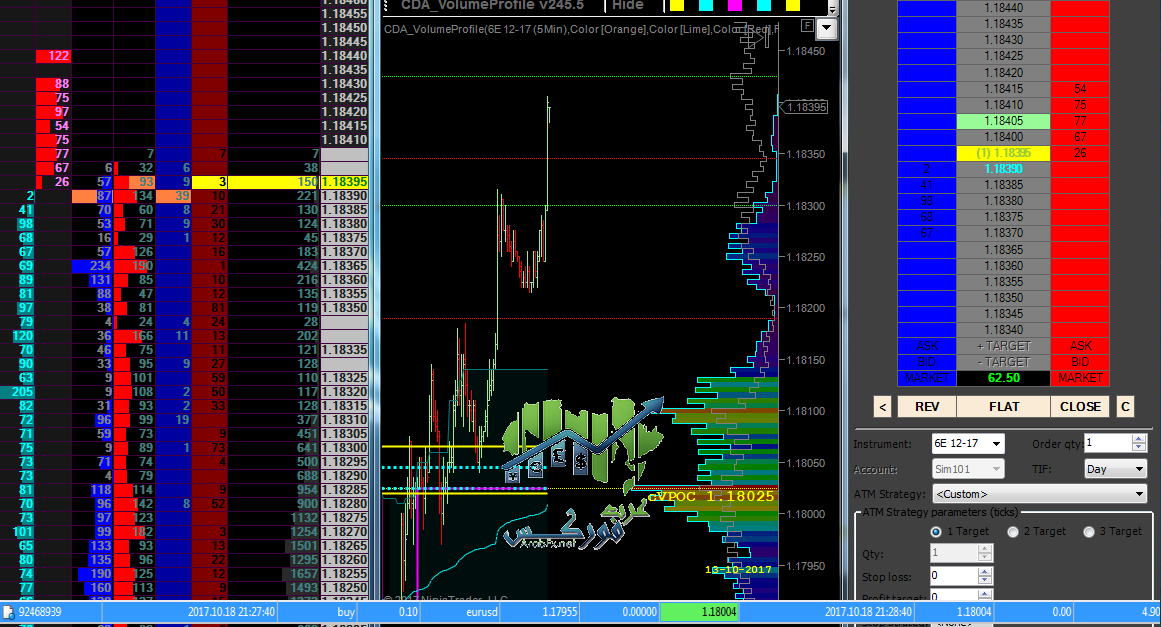The width and height of the screenshot is (1161, 627).
Task: Click 'eurusd' in the bottom trade row
Action: [482, 612]
